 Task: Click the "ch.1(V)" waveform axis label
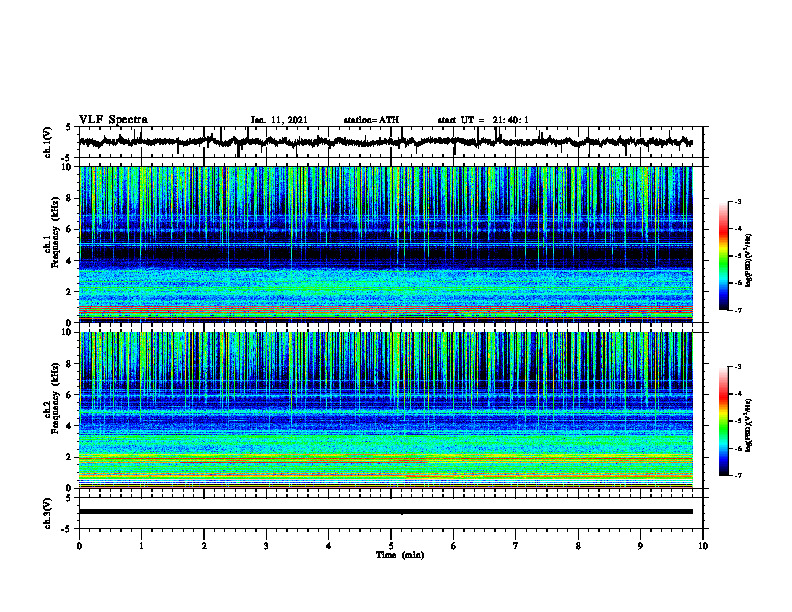click(48, 142)
